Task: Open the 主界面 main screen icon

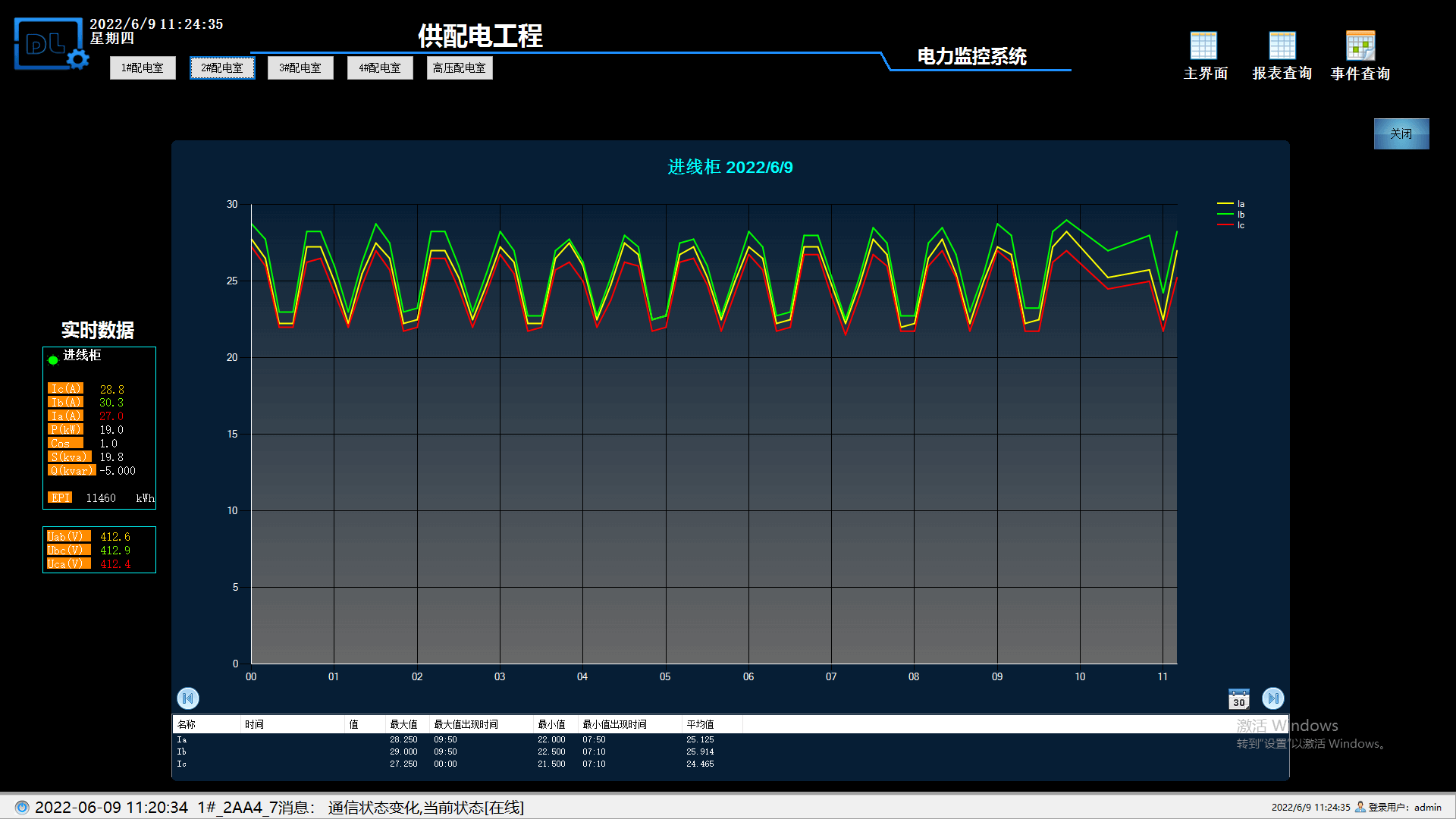Action: click(x=1203, y=45)
